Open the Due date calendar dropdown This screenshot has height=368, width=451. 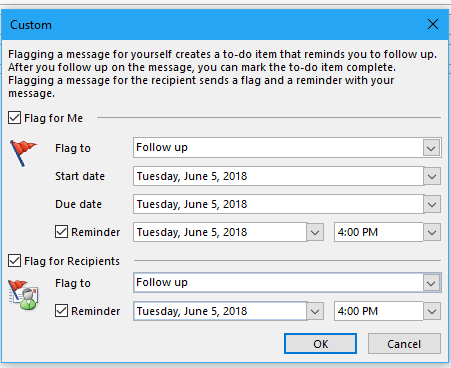tap(432, 204)
